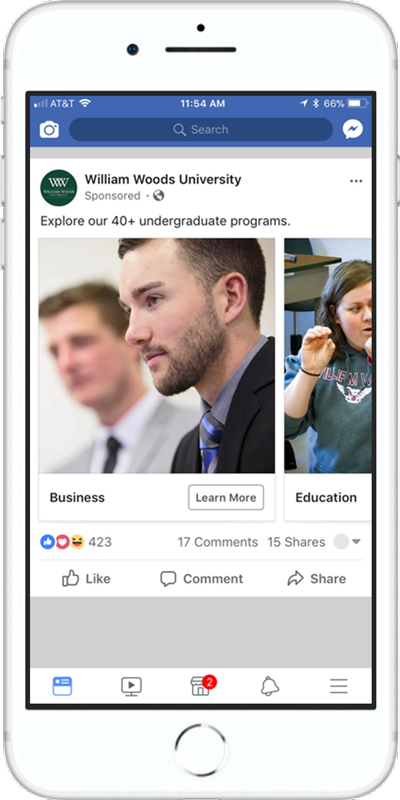Open the News Feed tab icon
The height and width of the screenshot is (800, 400).
(62, 686)
